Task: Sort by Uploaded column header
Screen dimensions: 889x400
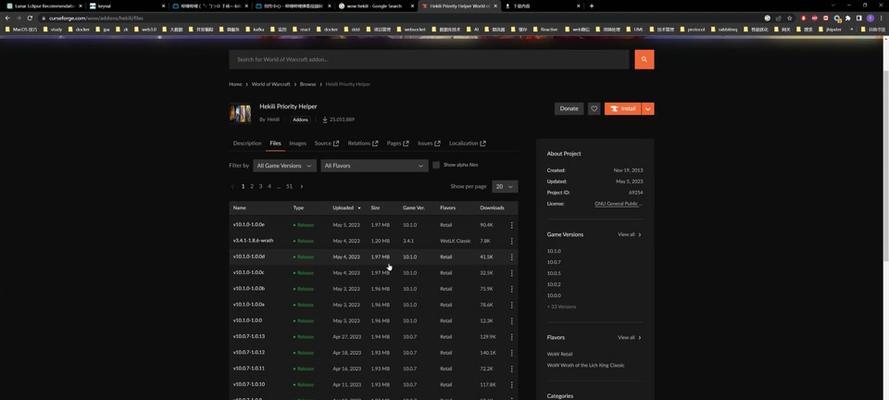Action: 346,208
